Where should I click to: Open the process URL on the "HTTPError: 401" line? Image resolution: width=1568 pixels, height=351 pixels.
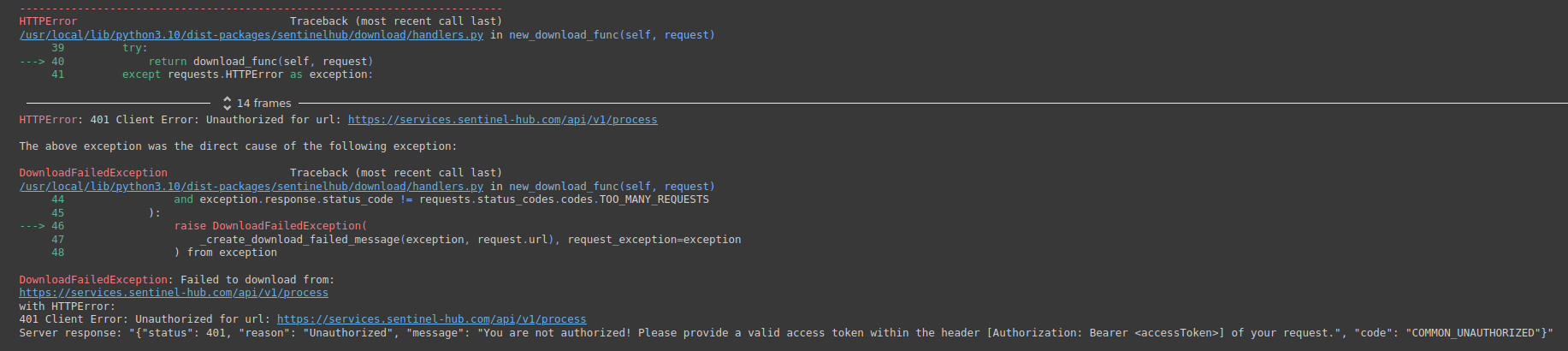pos(502,120)
